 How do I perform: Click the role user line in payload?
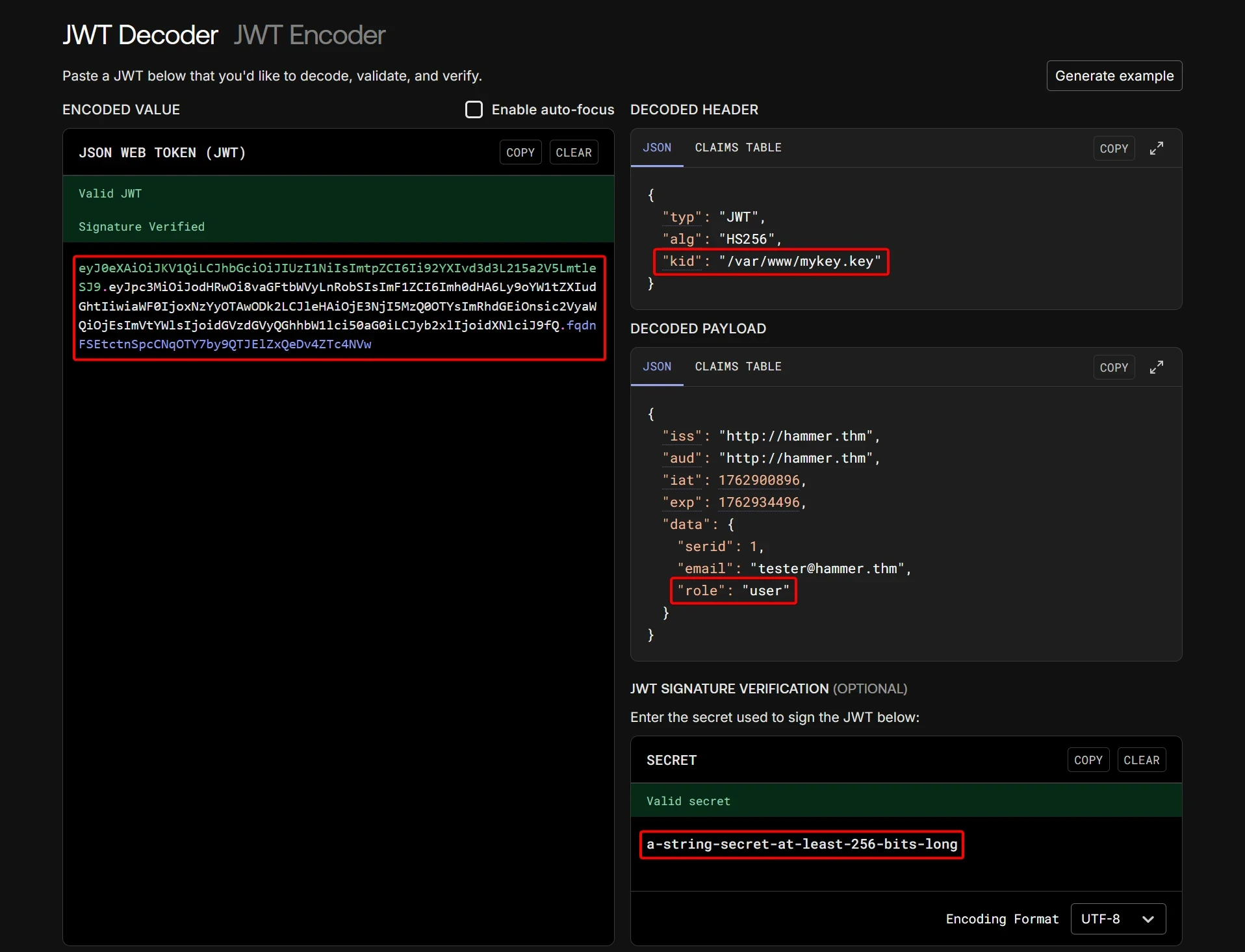tap(733, 591)
